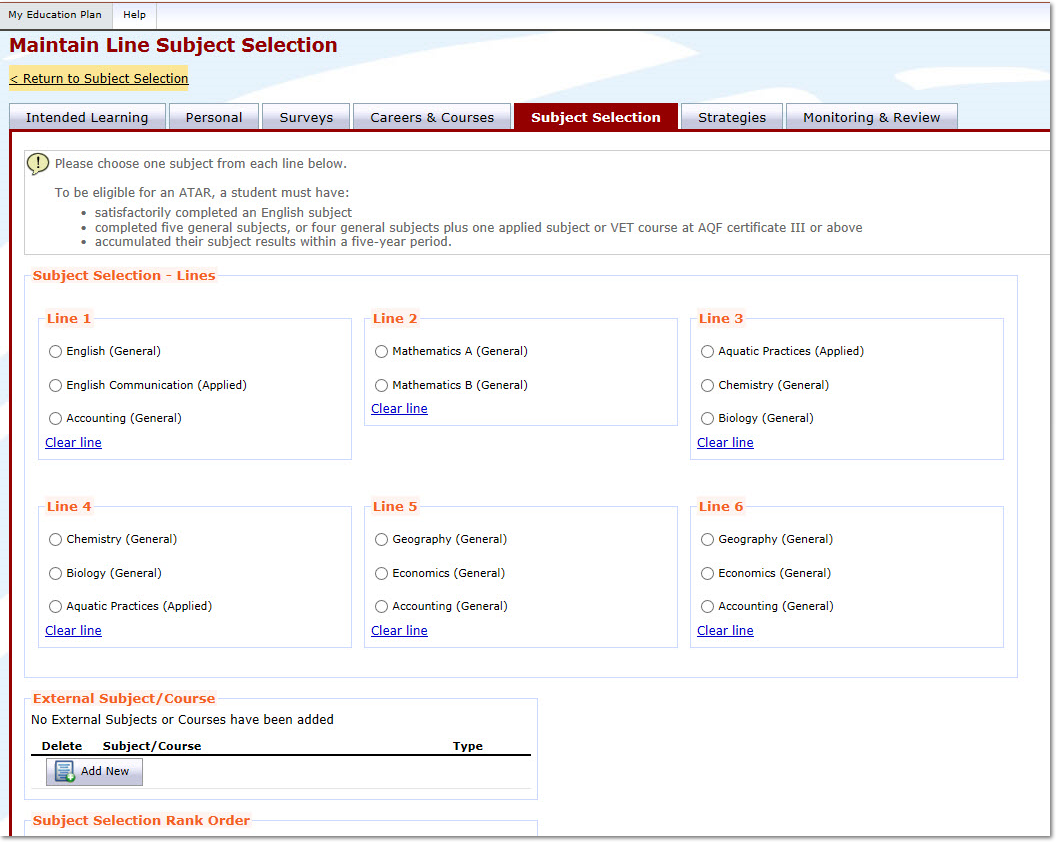Select English Communication (Applied) option
The width and height of the screenshot is (1062, 842).
(x=56, y=385)
